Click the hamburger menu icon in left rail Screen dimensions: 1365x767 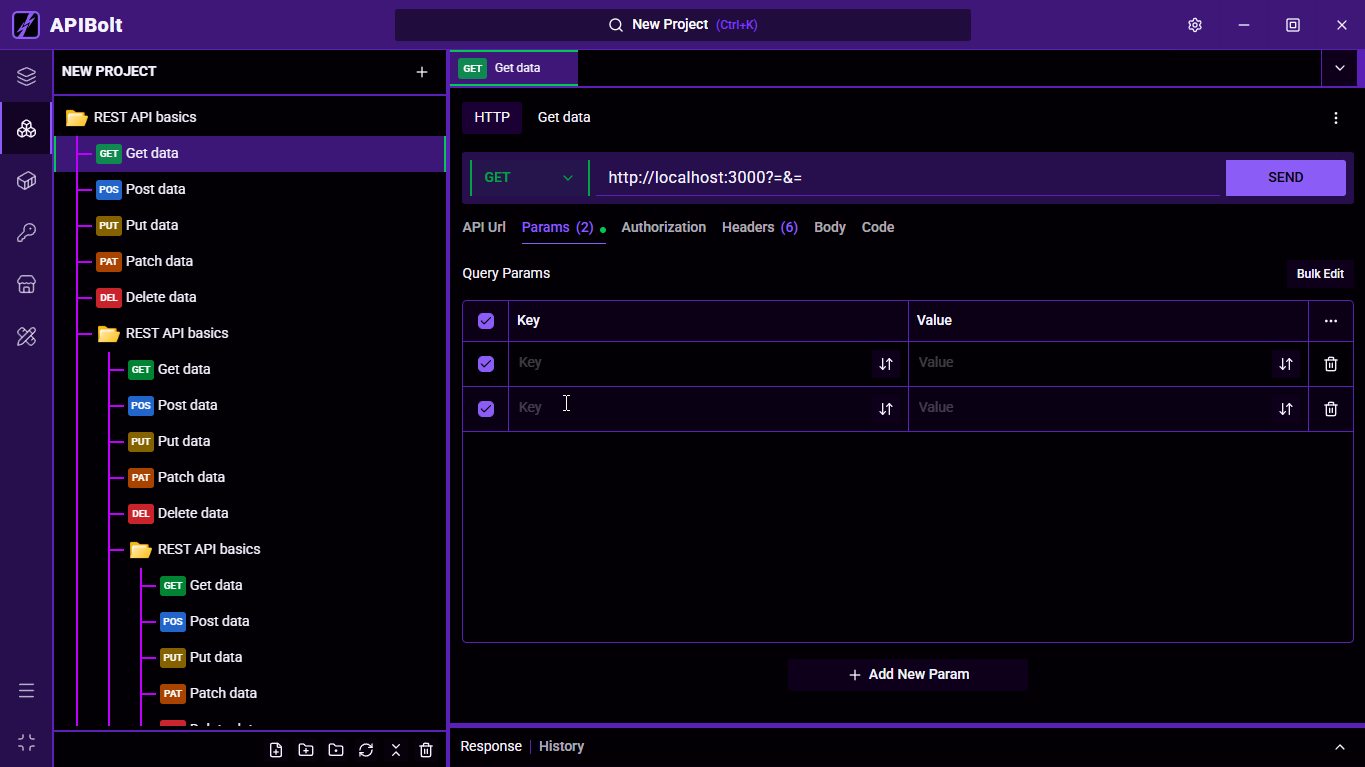tap(27, 691)
